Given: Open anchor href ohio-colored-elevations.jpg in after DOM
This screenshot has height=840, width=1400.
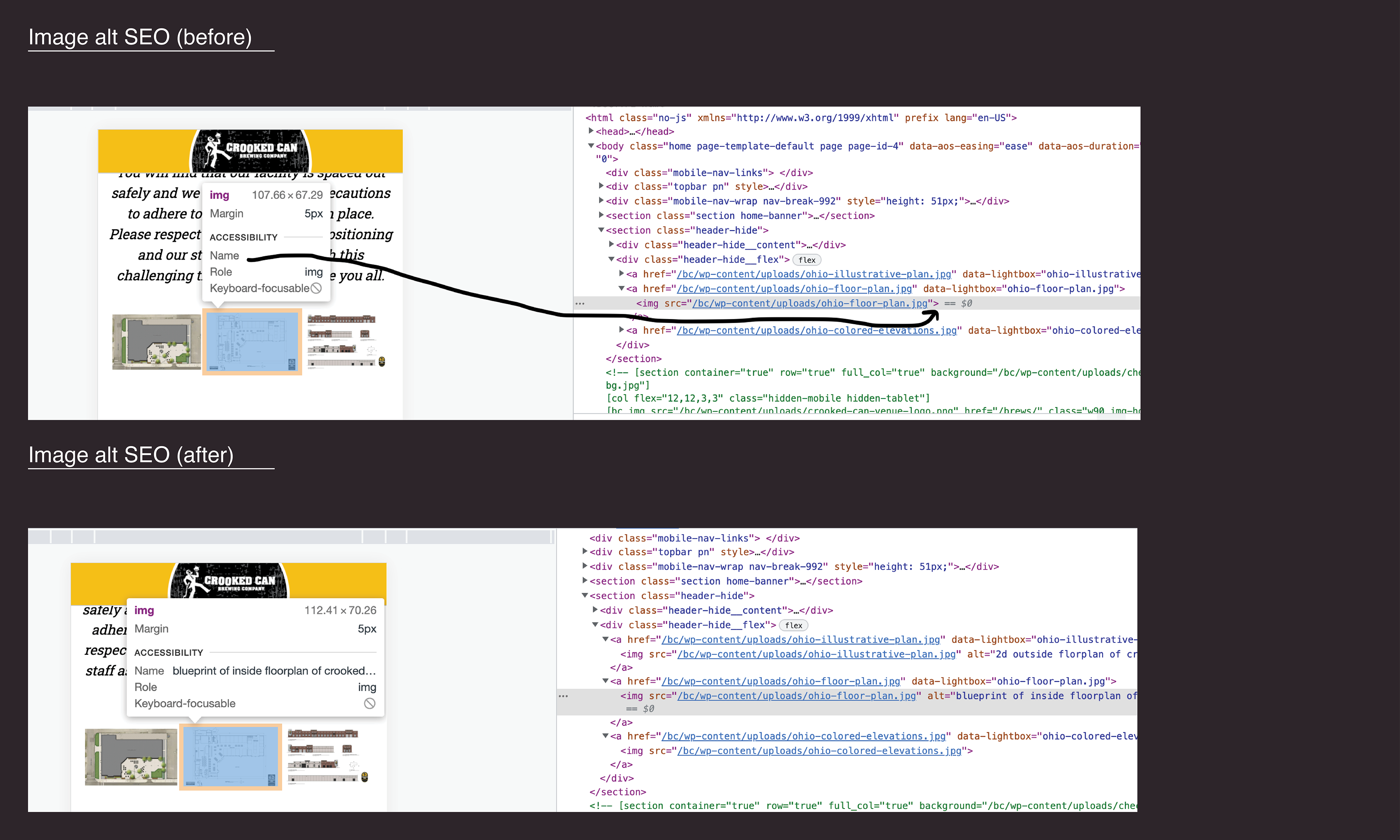Looking at the screenshot, I should pyautogui.click(x=803, y=736).
